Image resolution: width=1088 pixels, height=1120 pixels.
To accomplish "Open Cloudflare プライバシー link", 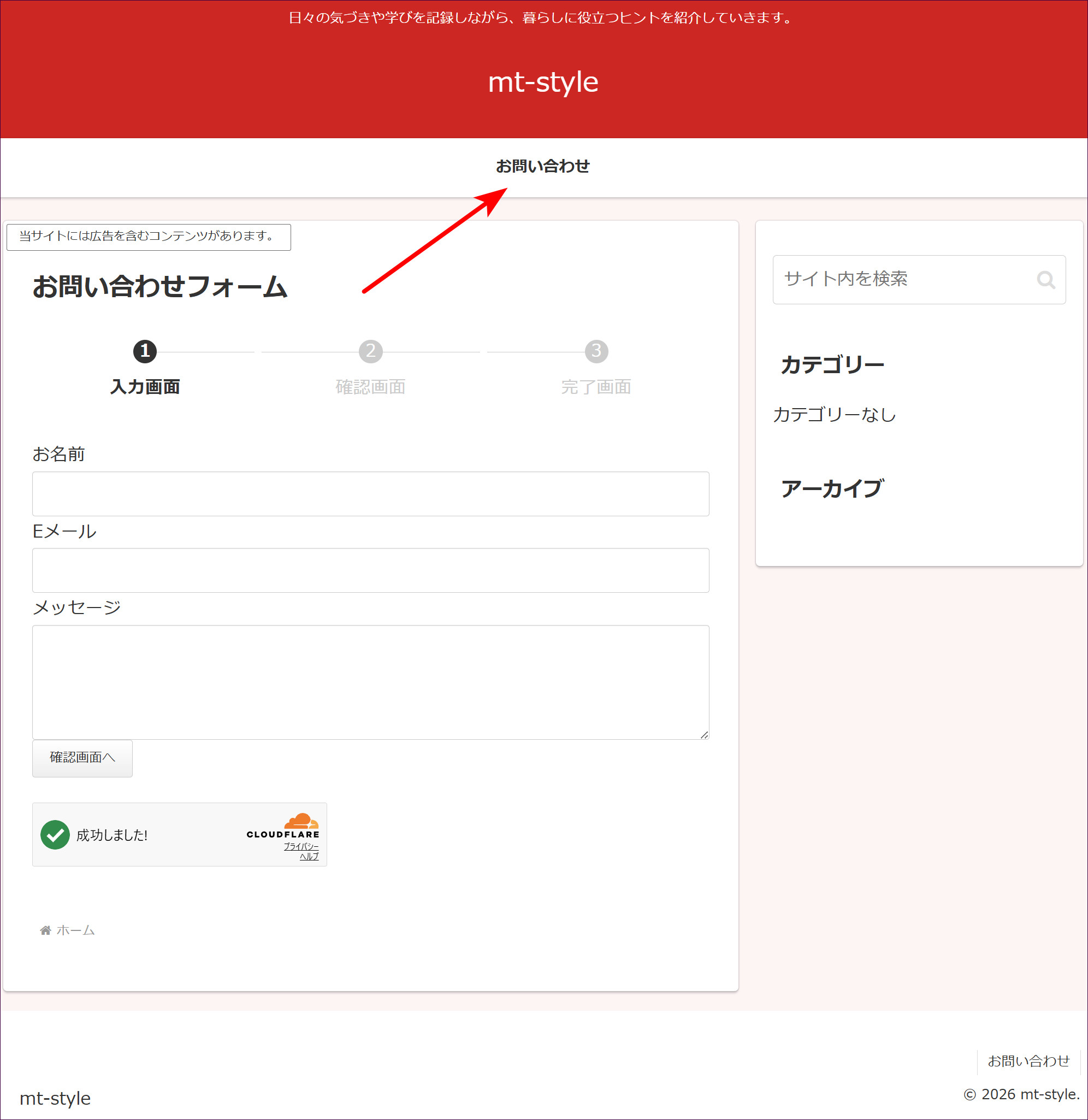I will [301, 846].
